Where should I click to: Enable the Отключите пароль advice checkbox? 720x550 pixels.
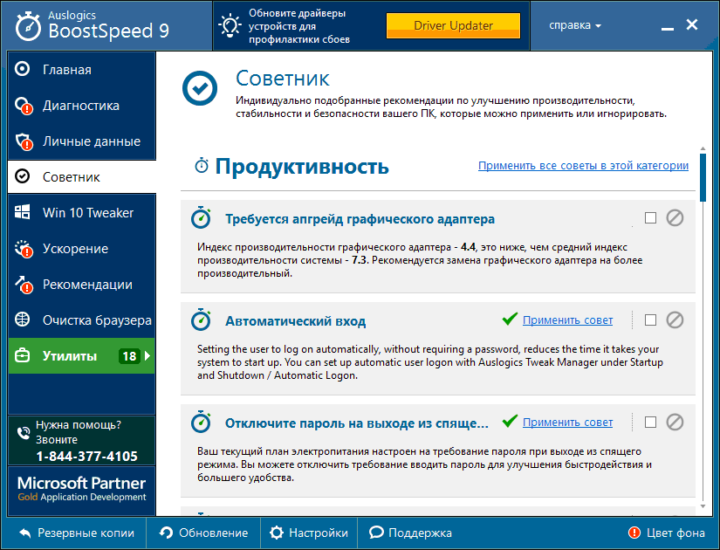click(651, 422)
